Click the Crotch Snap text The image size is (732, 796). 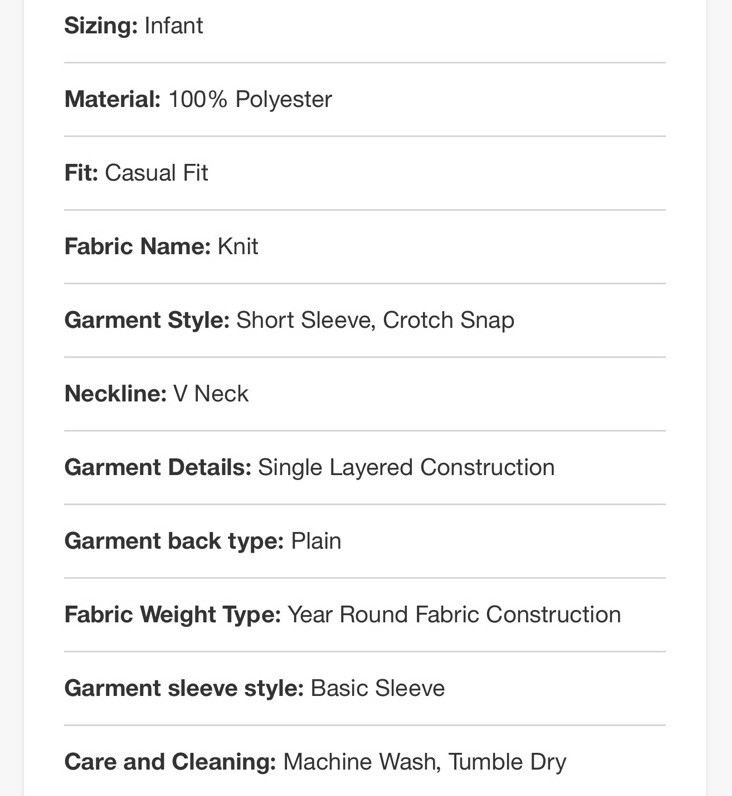coord(449,321)
